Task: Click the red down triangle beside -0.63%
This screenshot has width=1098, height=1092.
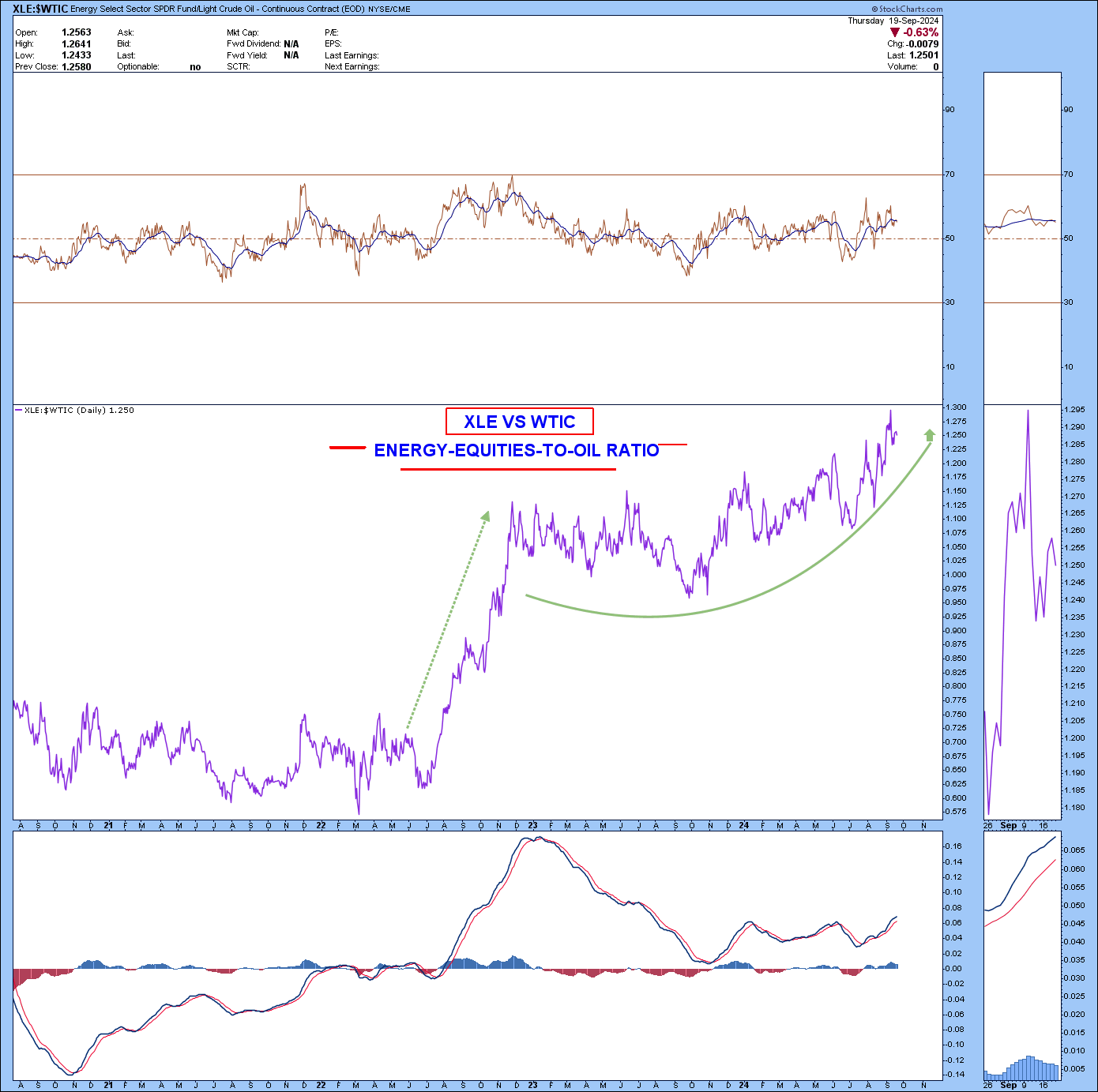Action: [894, 32]
